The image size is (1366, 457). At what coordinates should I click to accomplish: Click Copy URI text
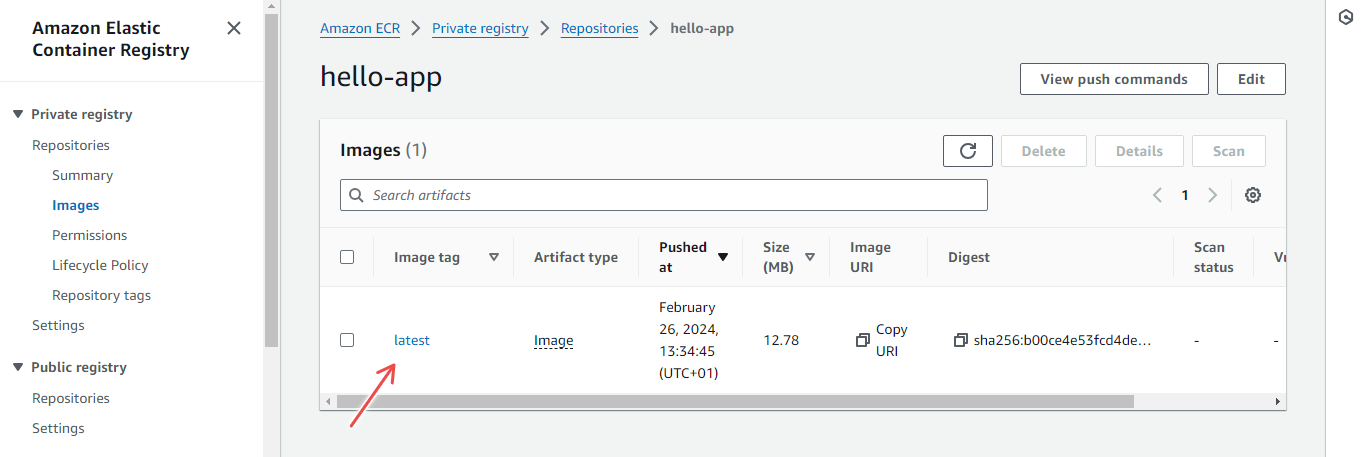891,340
